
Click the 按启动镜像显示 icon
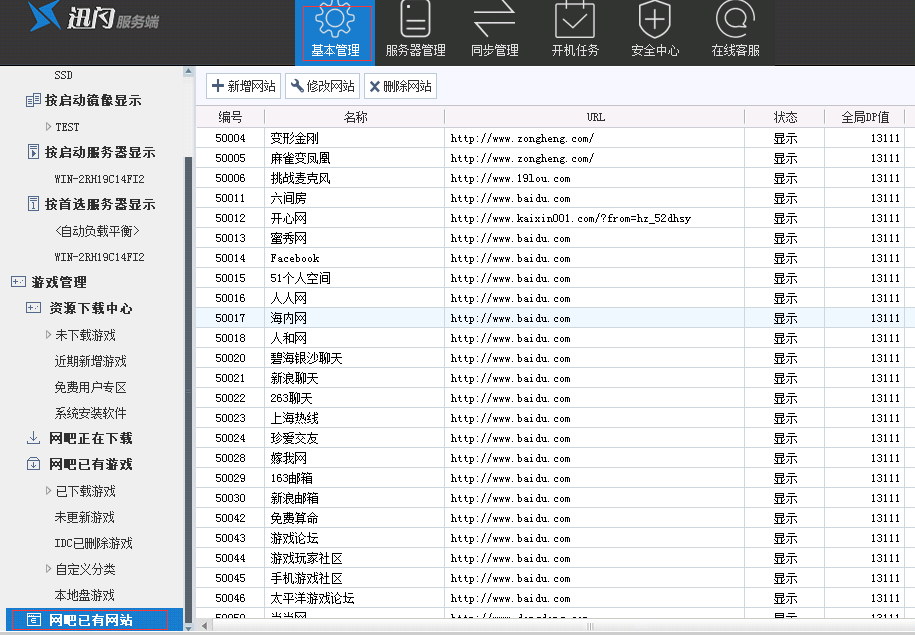33,100
